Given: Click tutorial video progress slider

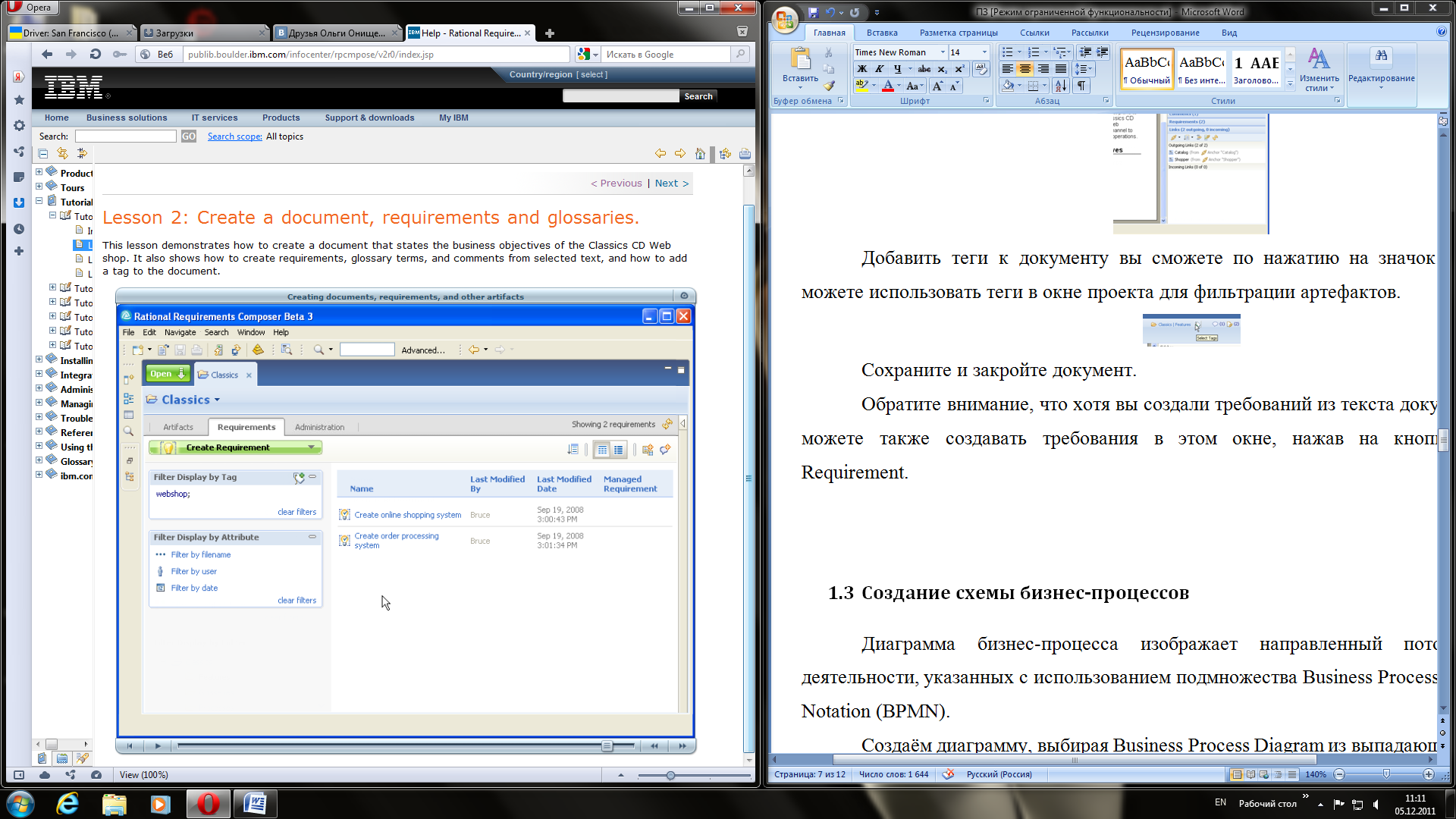Looking at the screenshot, I should coord(607,746).
